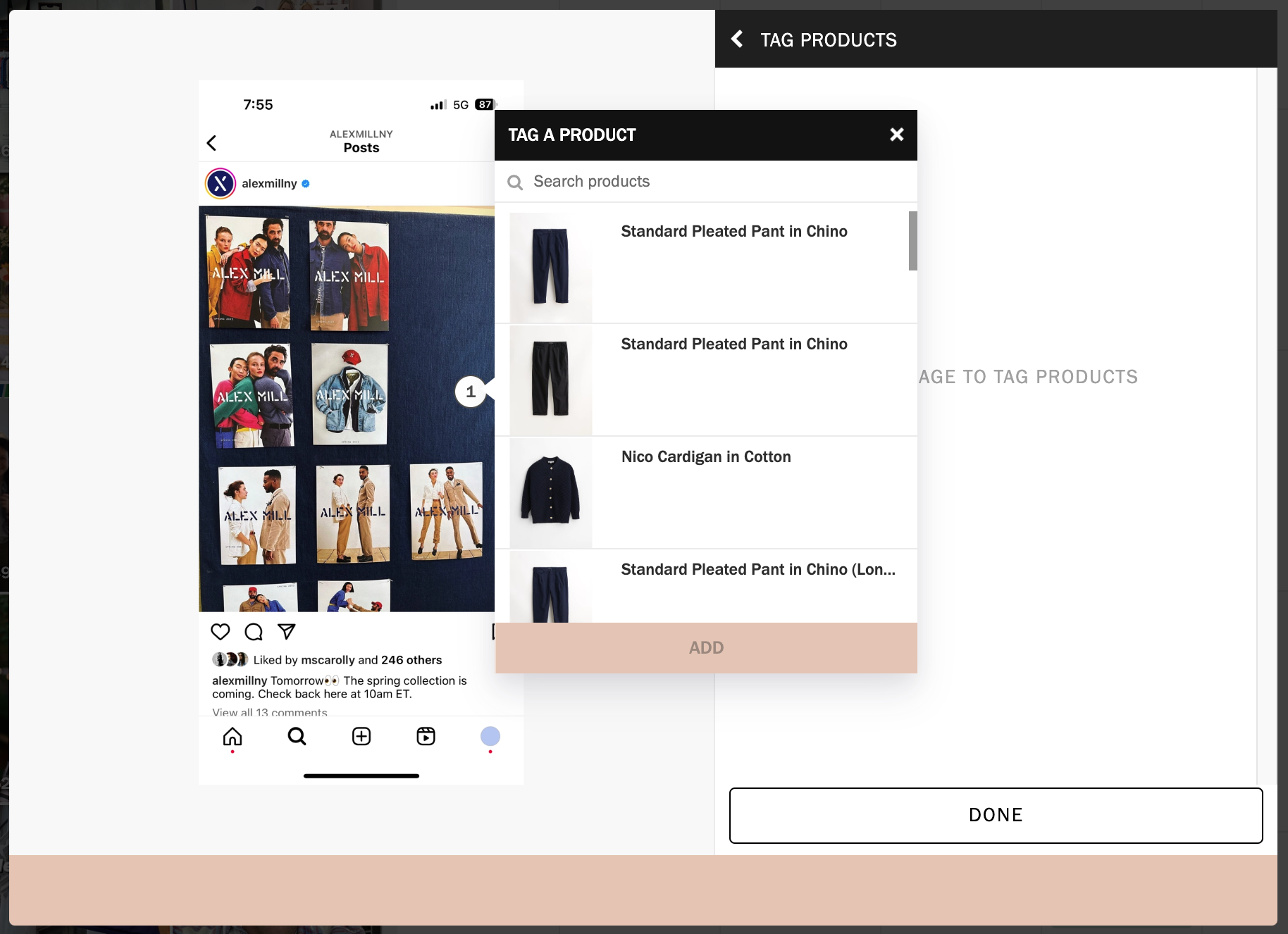
Task: Close the Tag a Product dialog
Action: coord(896,135)
